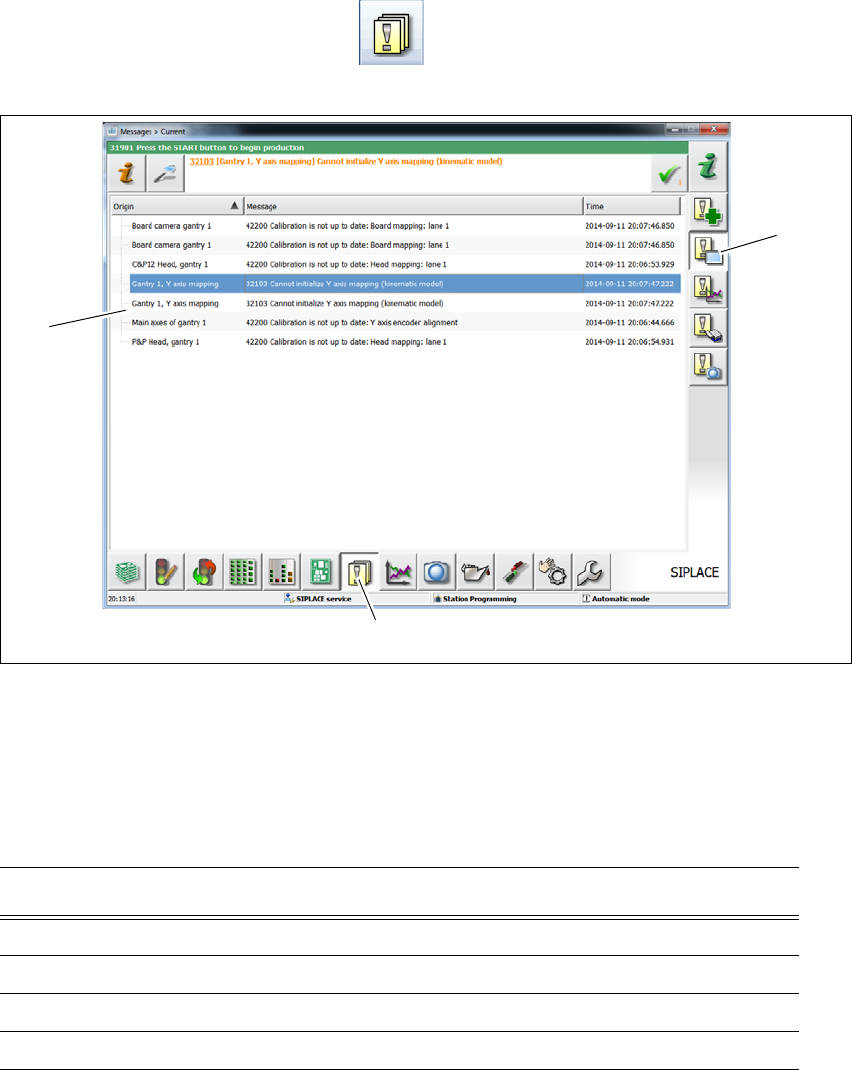
Task: Click the traffic light with pencil icon
Action: (x=166, y=572)
